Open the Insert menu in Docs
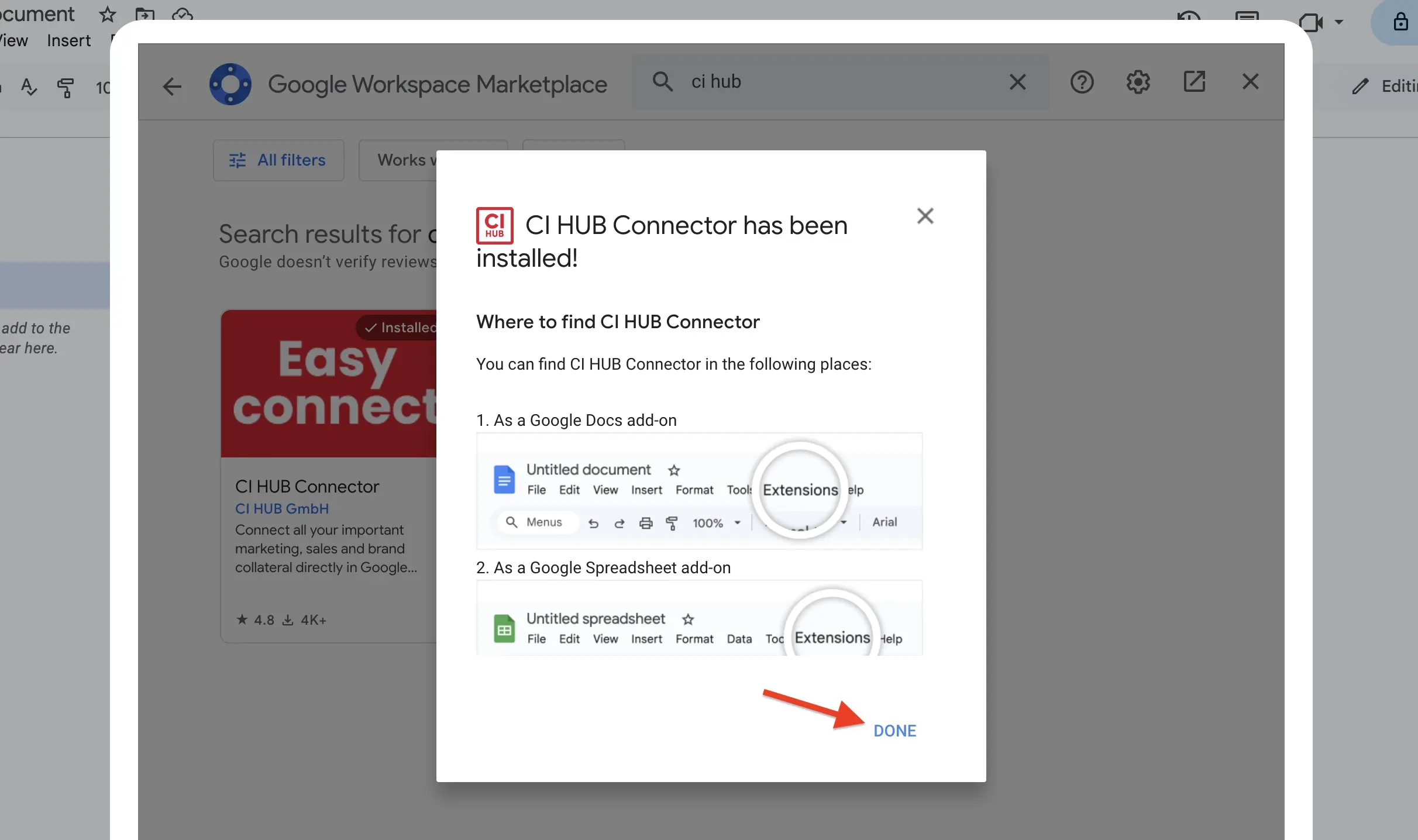This screenshot has height=840, width=1418. coord(69,40)
